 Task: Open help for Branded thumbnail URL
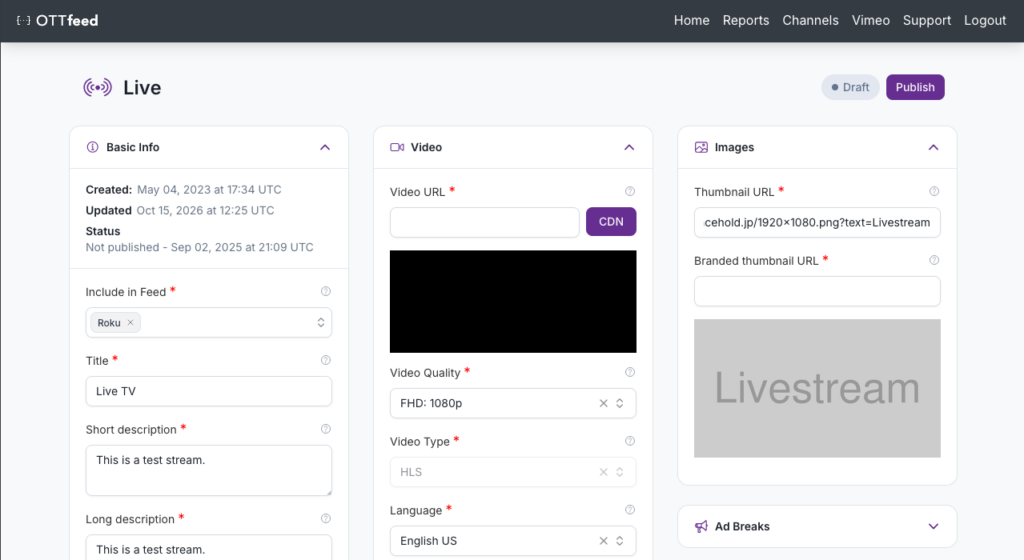coord(934,260)
